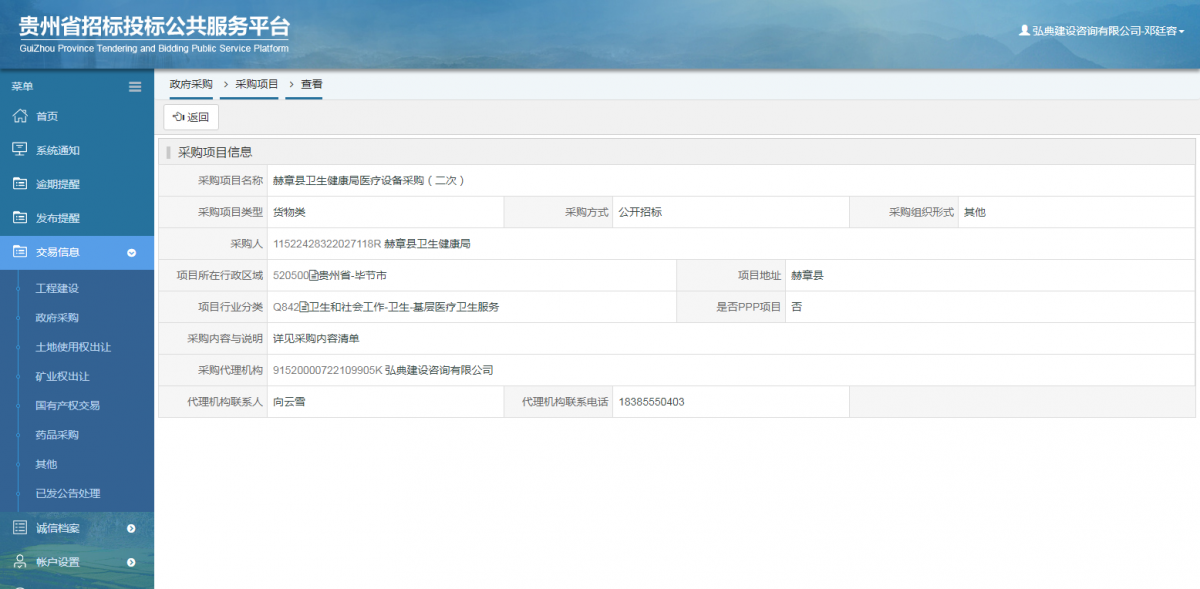This screenshot has width=1200, height=589.
Task: Click the home icon beside 首页
Action: pyautogui.click(x=19, y=116)
